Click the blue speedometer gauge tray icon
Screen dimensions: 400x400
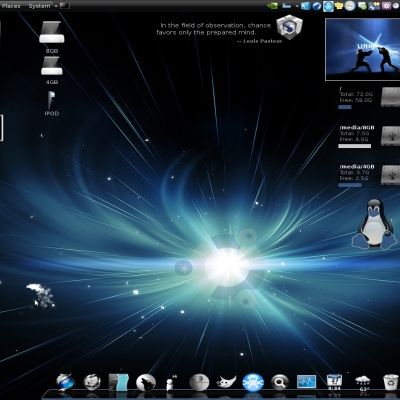click(317, 6)
